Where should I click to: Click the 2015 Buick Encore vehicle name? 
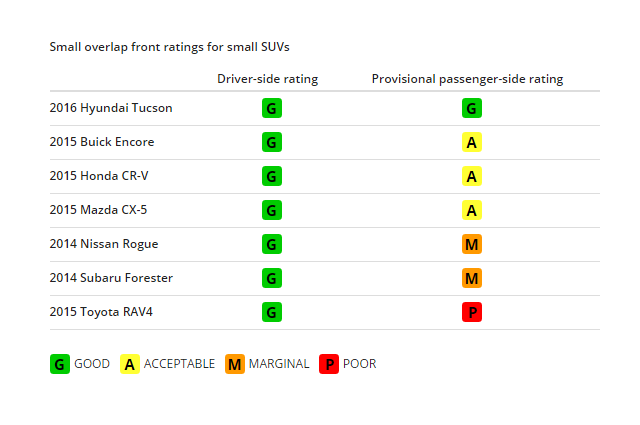tap(102, 142)
